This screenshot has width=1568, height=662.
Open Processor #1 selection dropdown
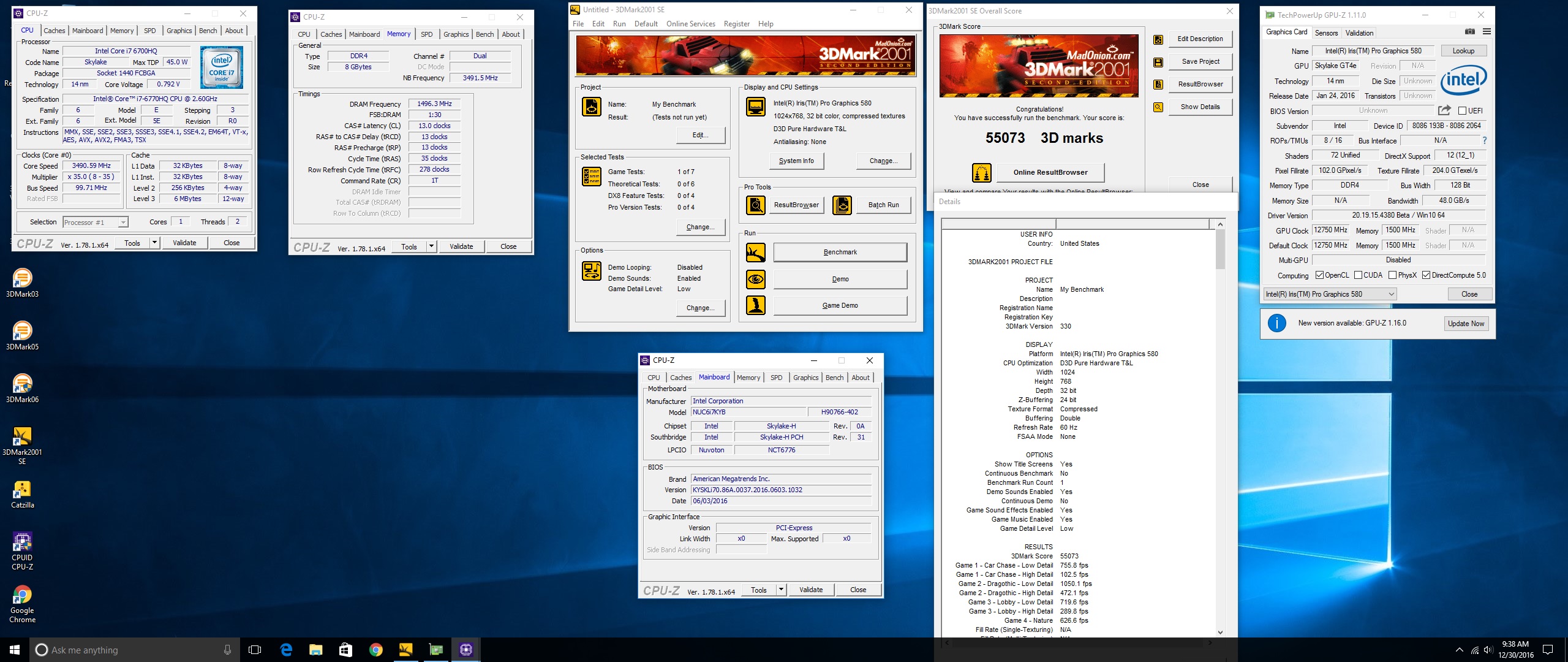[x=95, y=223]
